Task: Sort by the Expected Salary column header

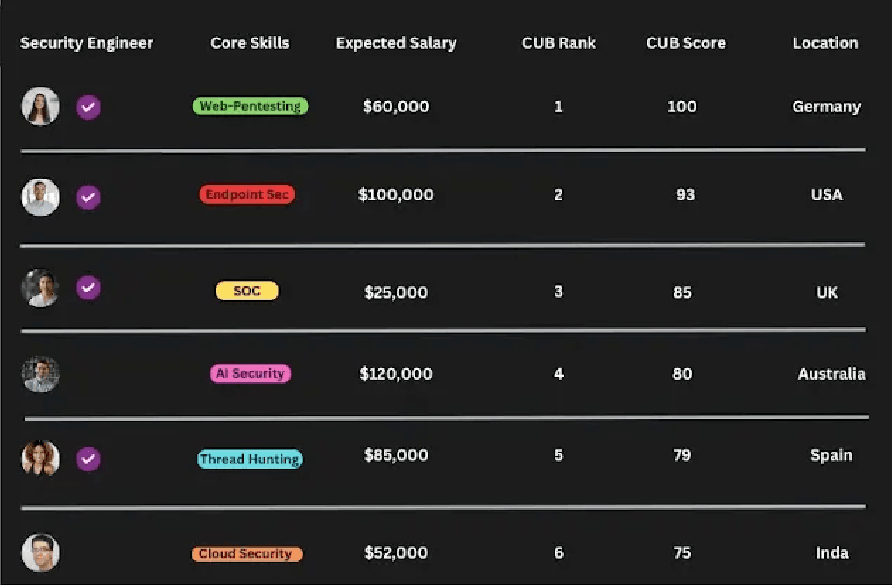Action: click(396, 43)
